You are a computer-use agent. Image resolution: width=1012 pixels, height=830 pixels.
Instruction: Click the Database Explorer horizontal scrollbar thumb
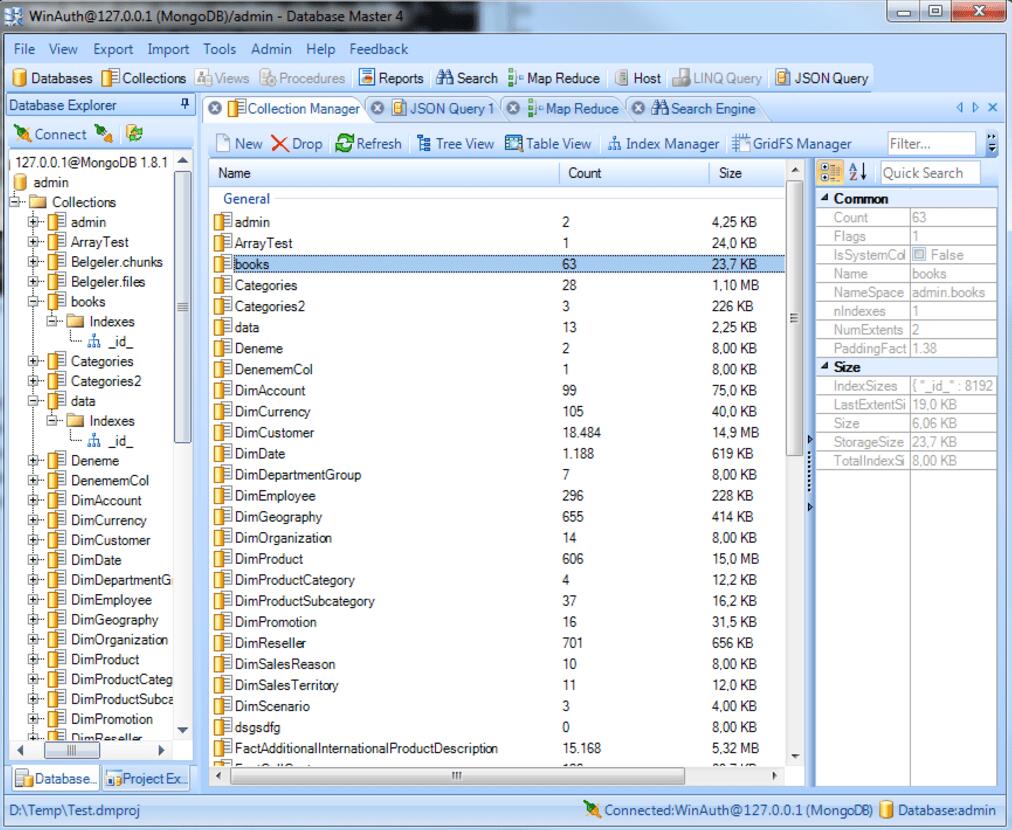point(72,750)
